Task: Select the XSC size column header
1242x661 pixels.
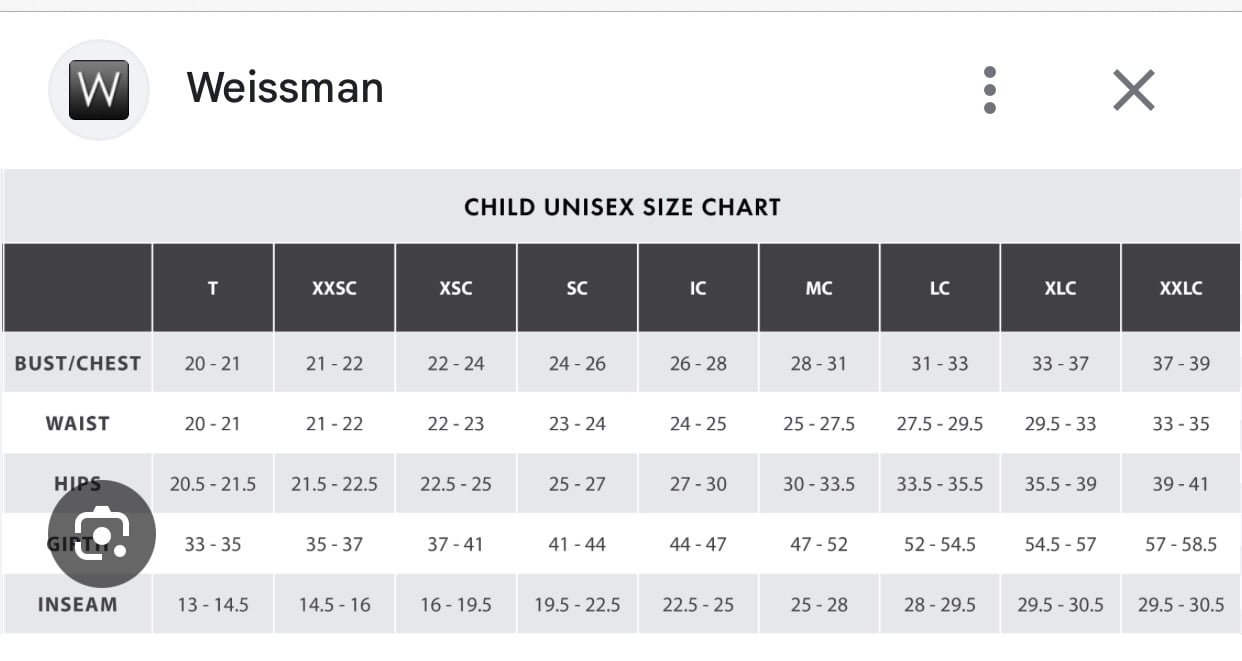Action: tap(456, 288)
